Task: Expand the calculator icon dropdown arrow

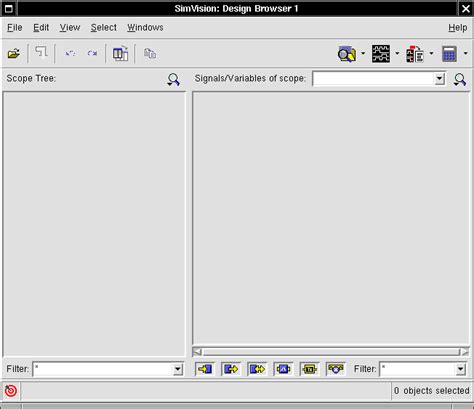Action: pyautogui.click(x=466, y=53)
